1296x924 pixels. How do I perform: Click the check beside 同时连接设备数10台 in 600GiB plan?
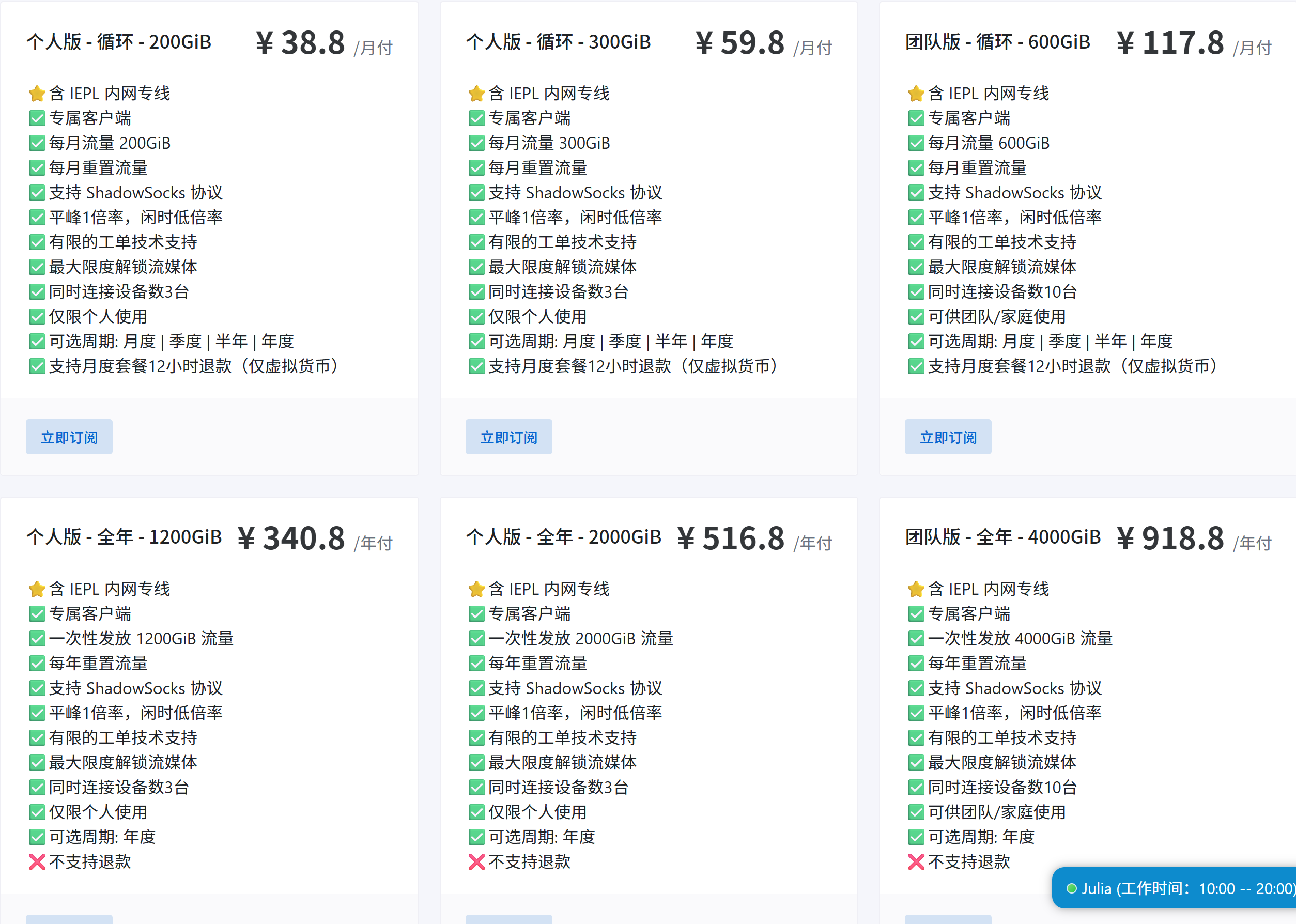[x=916, y=292]
